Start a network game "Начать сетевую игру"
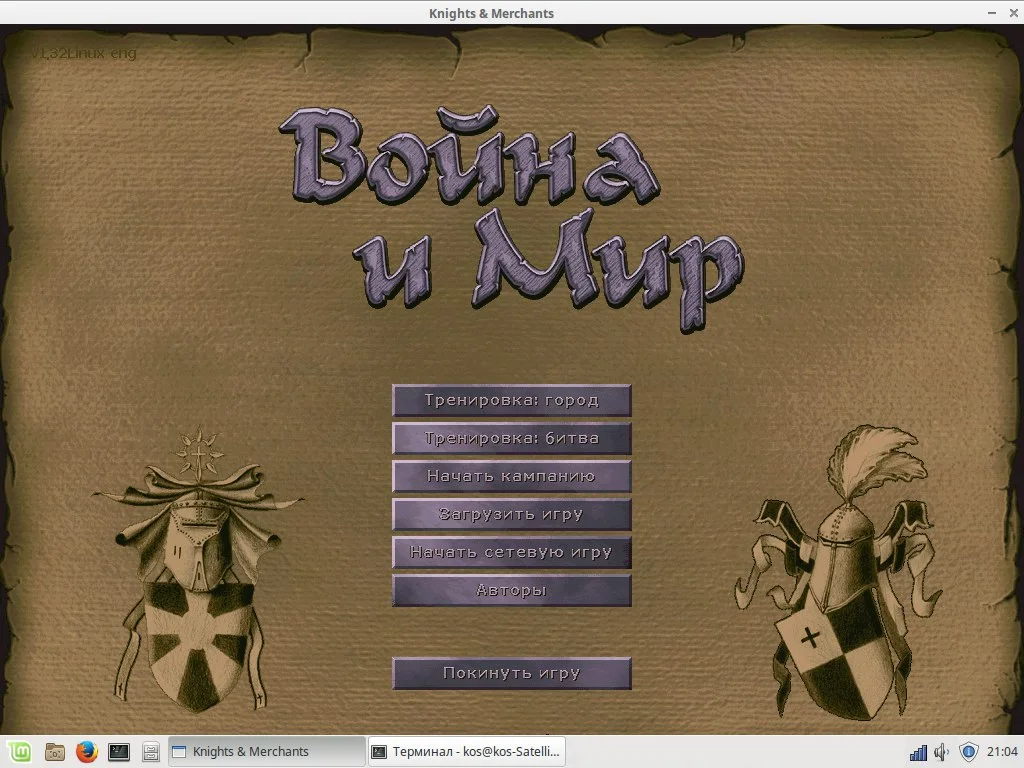1024x768 pixels. coord(511,552)
